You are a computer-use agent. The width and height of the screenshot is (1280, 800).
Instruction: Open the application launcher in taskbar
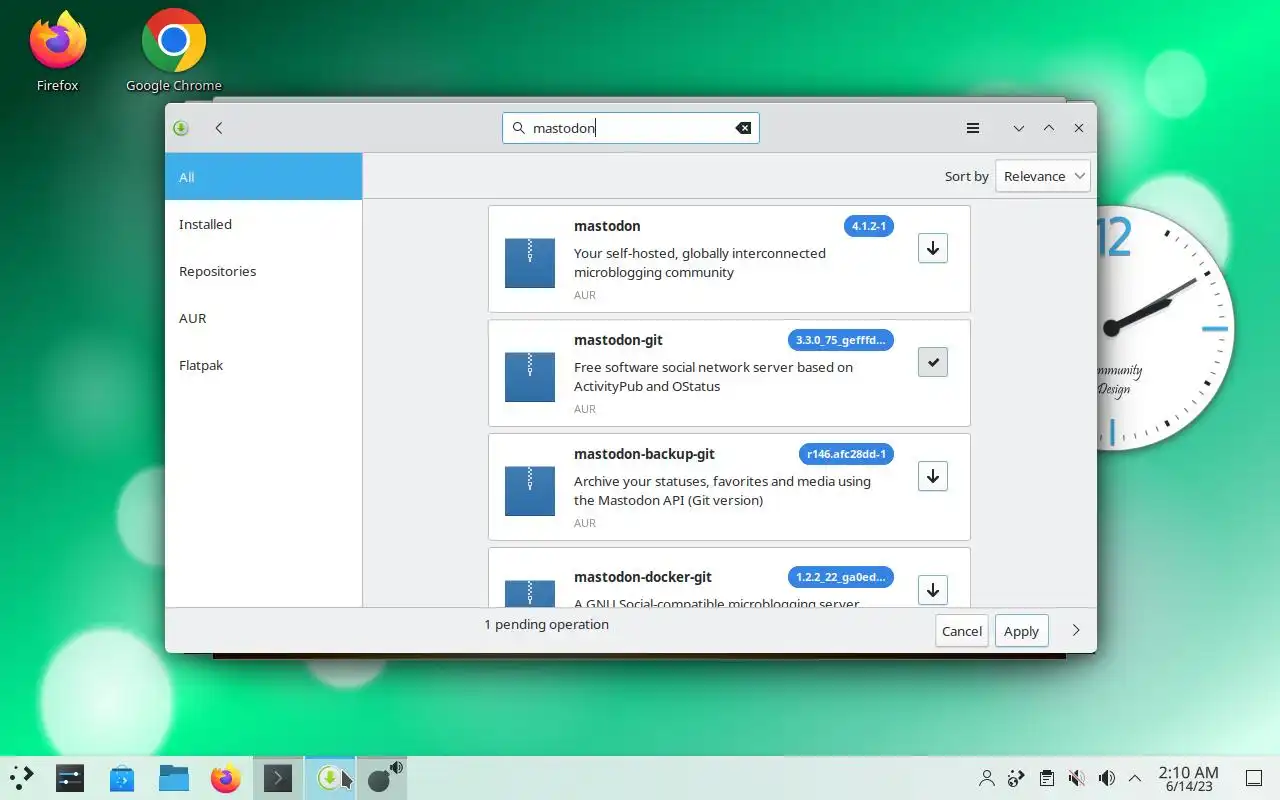click(22, 778)
